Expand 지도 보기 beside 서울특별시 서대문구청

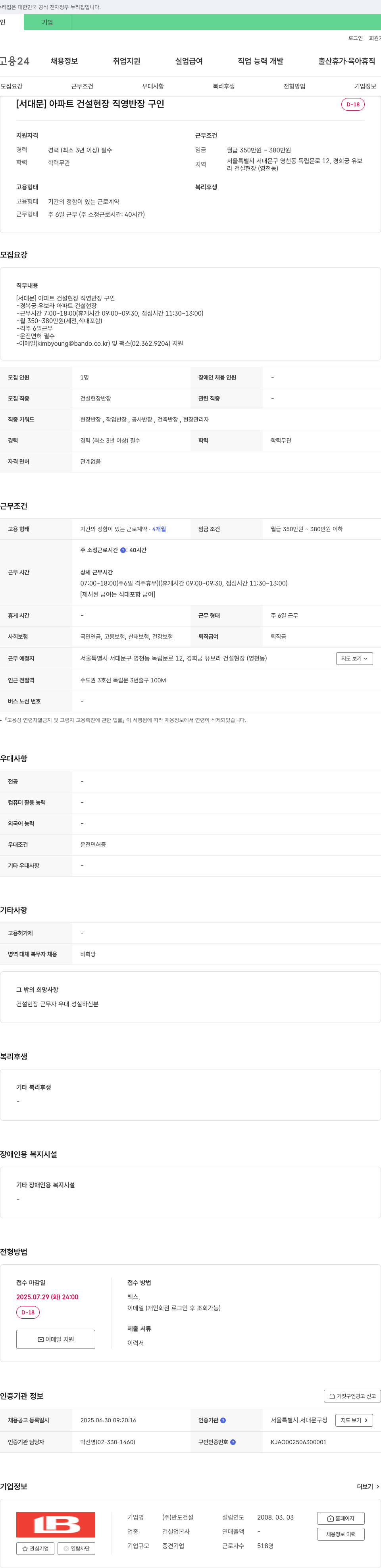tap(354, 1420)
